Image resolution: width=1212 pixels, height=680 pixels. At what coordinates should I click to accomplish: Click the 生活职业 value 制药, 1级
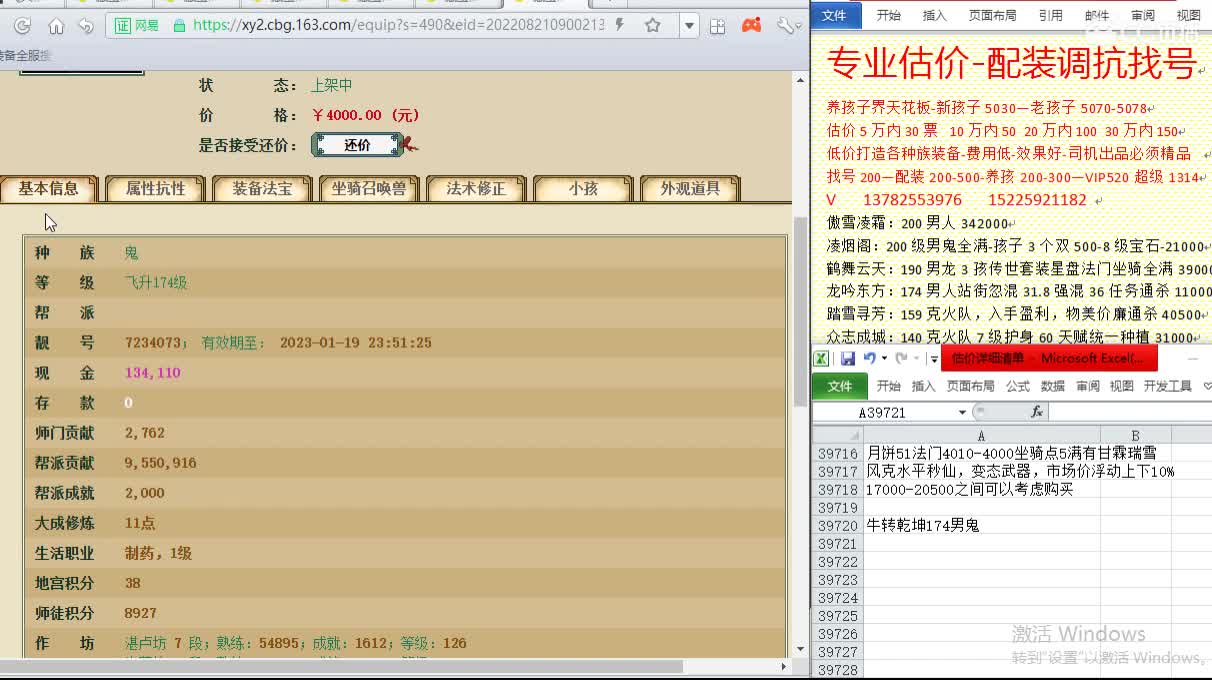158,553
